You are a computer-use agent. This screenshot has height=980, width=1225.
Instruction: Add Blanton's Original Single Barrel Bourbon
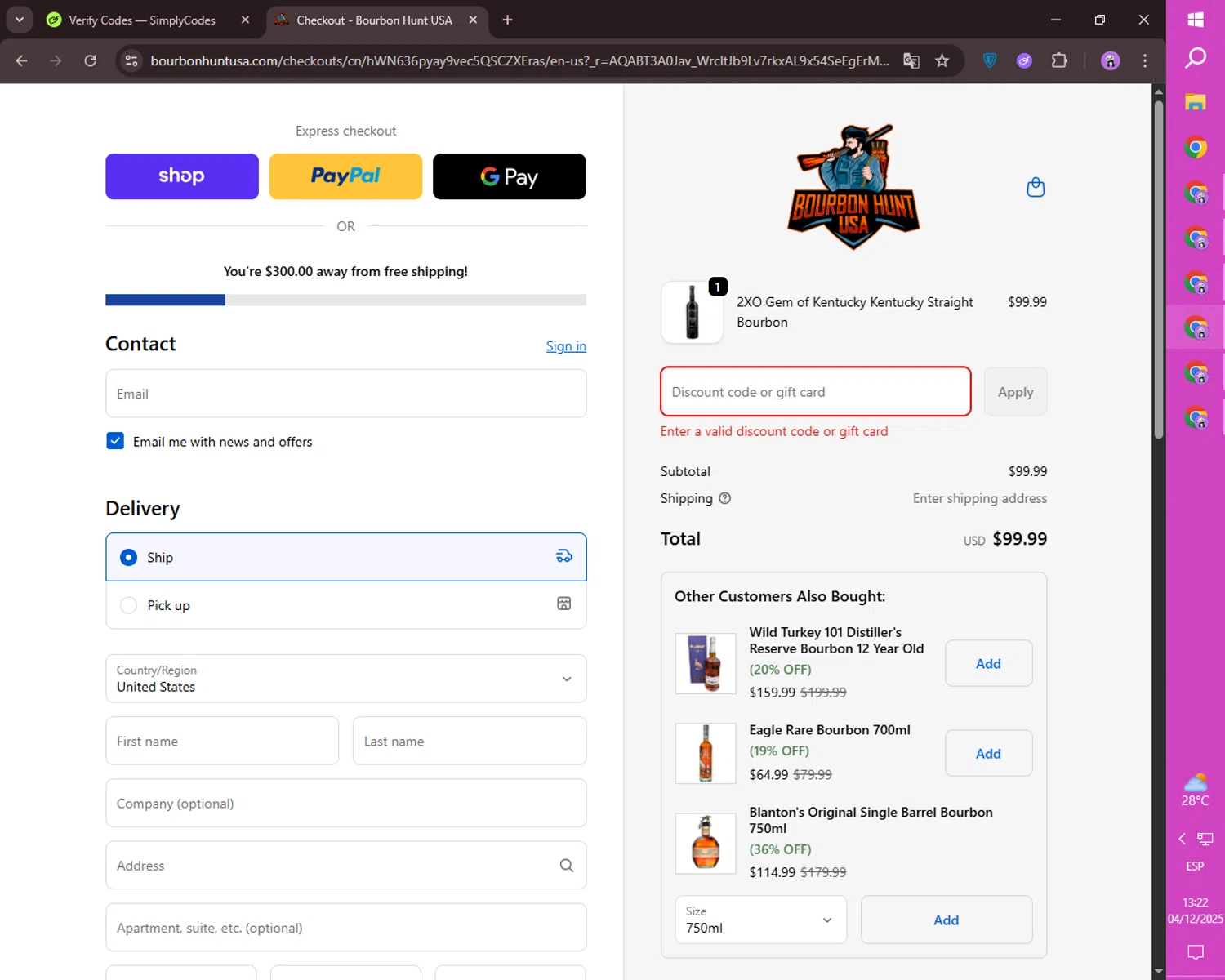tap(946, 920)
